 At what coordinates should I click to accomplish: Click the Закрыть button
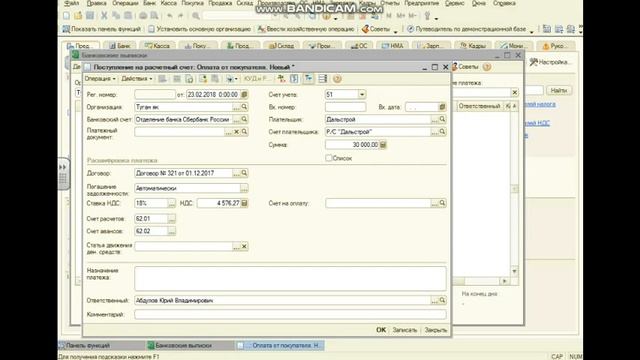coord(436,330)
